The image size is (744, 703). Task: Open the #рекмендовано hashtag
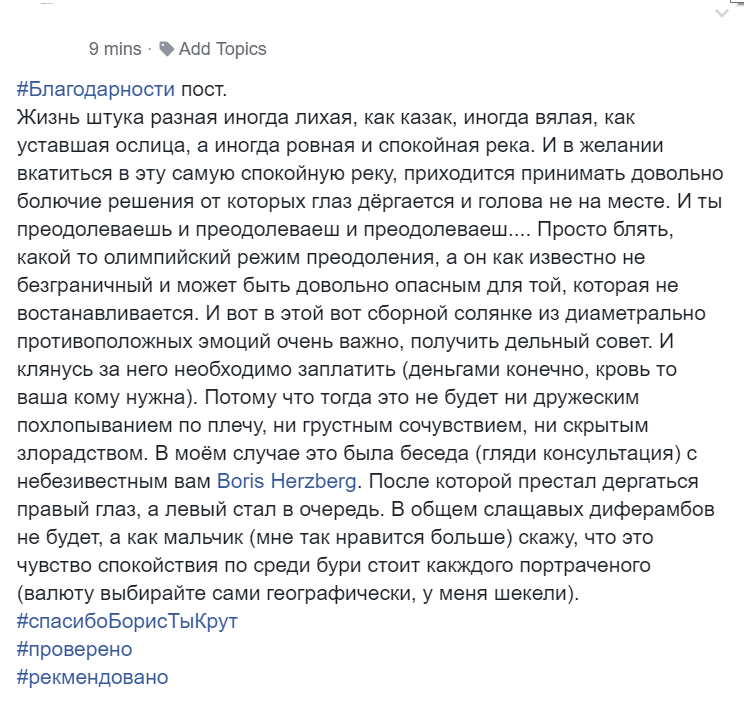pos(93,677)
